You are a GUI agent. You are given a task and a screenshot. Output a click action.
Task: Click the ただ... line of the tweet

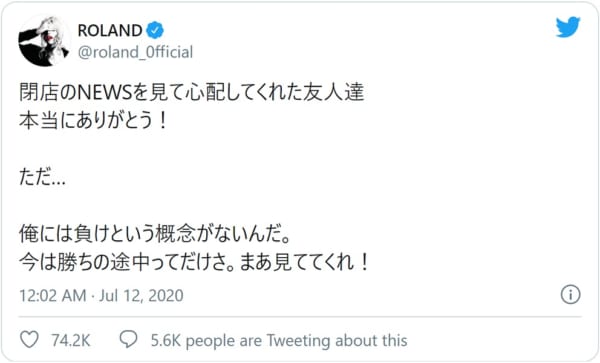pyautogui.click(x=42, y=177)
